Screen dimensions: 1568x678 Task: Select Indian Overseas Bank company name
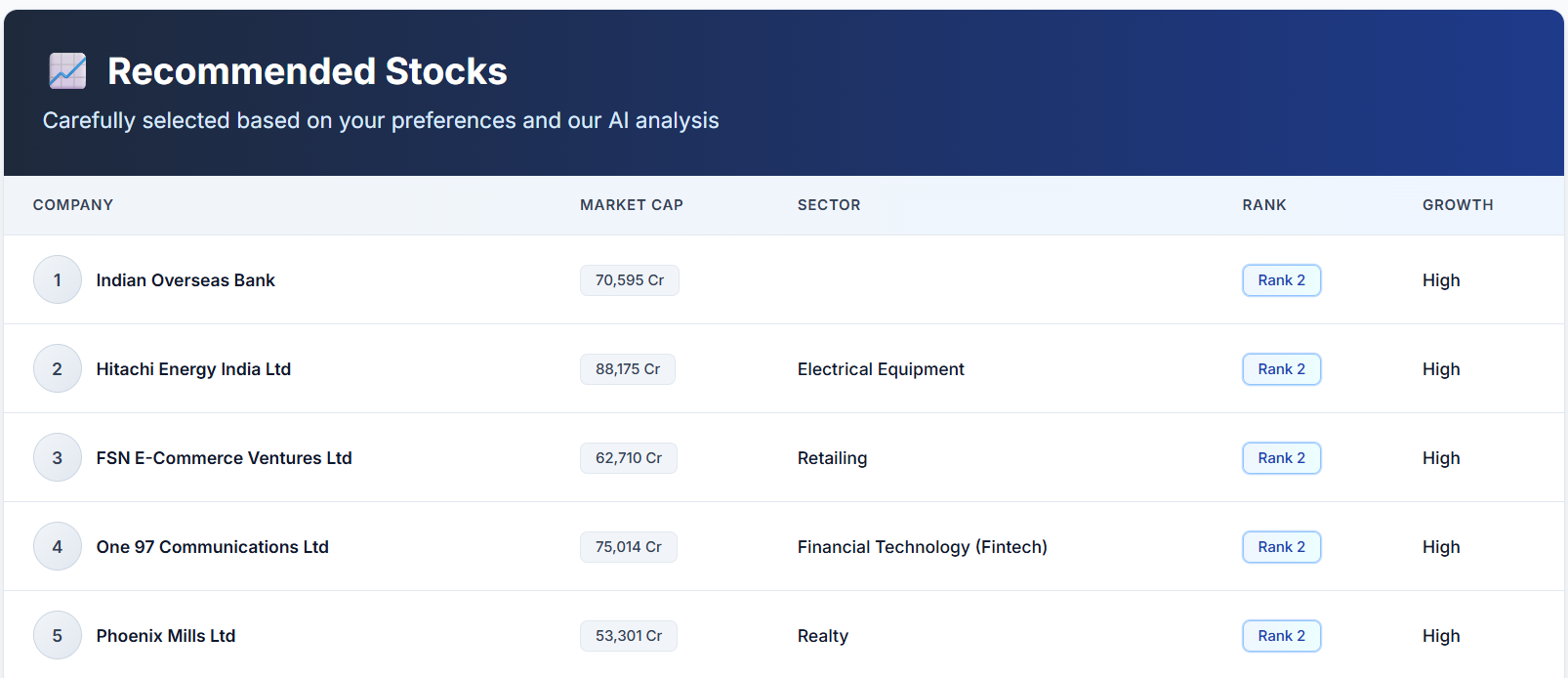point(186,280)
